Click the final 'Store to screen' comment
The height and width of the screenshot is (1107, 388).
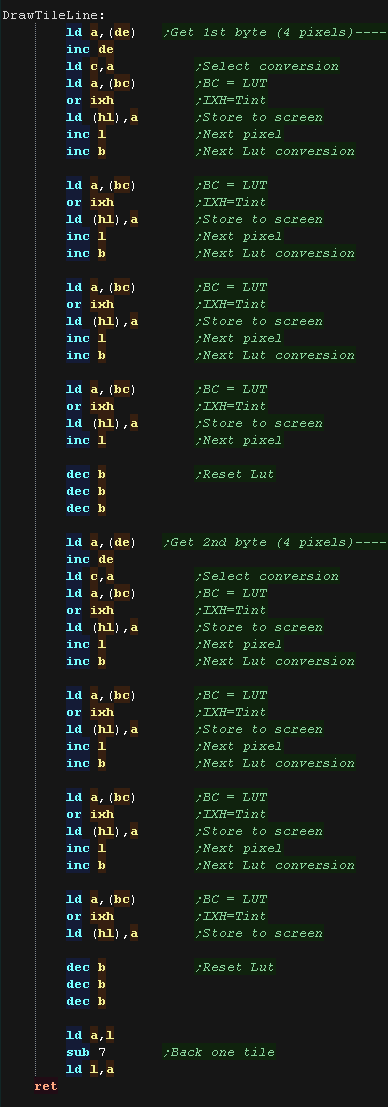tap(259, 933)
